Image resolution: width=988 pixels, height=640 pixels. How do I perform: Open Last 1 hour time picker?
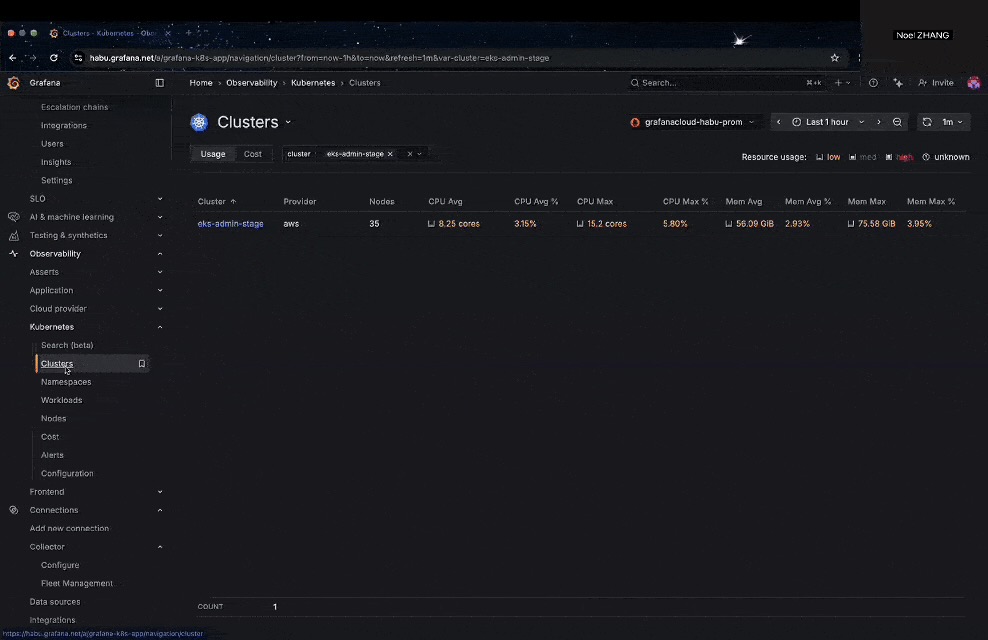(827, 122)
